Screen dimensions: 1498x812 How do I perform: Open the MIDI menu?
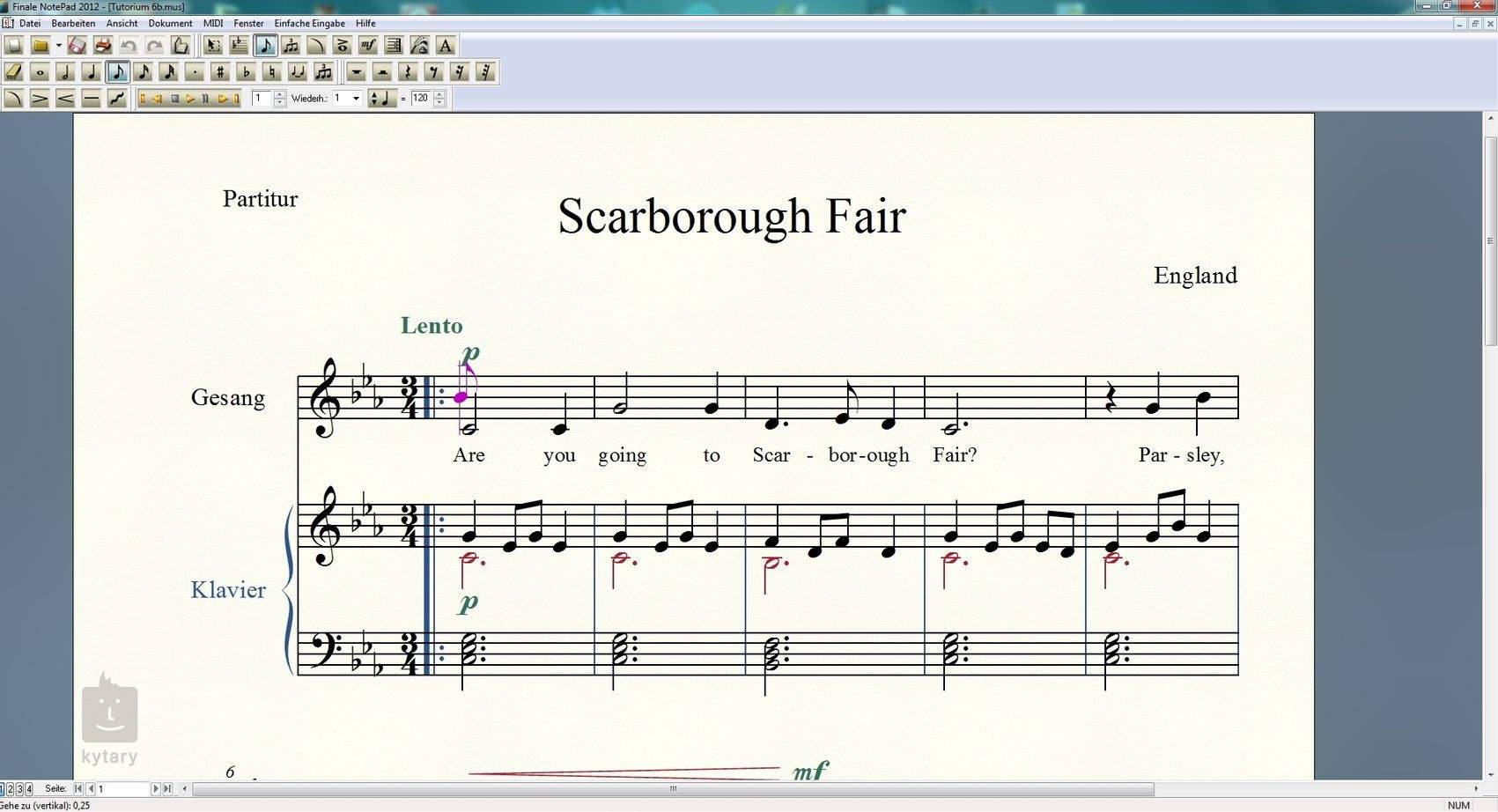tap(213, 24)
